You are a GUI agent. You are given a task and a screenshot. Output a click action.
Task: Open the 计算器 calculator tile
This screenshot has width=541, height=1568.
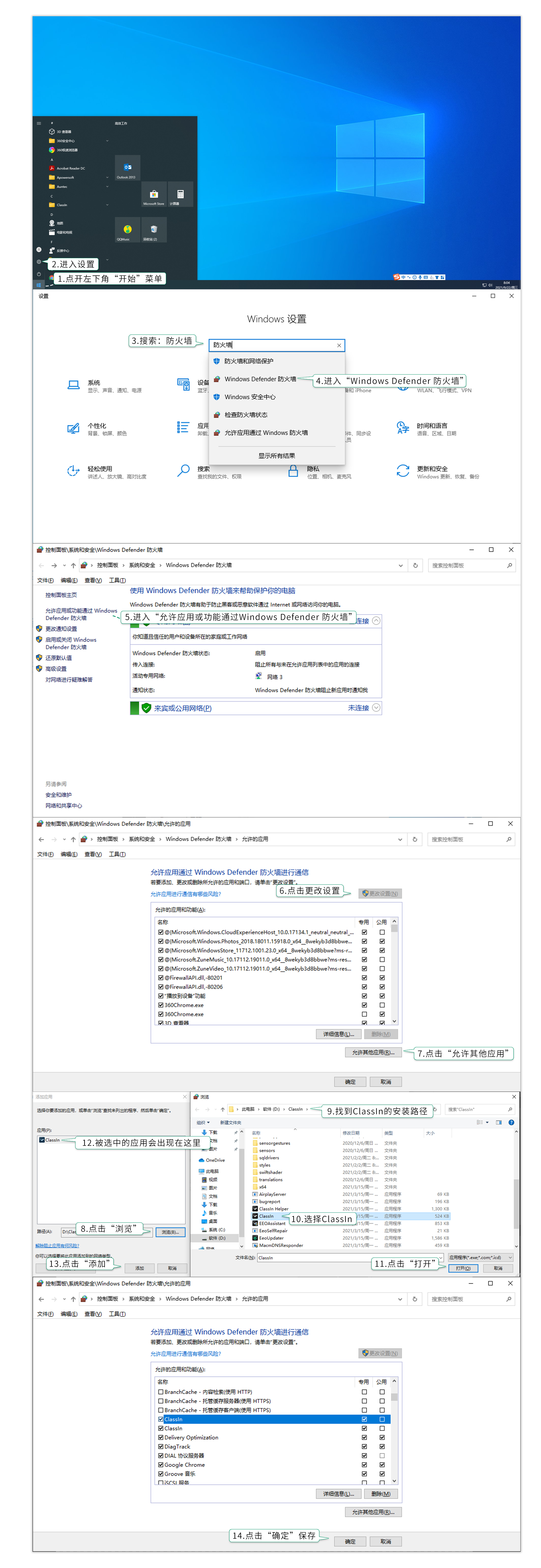180,195
